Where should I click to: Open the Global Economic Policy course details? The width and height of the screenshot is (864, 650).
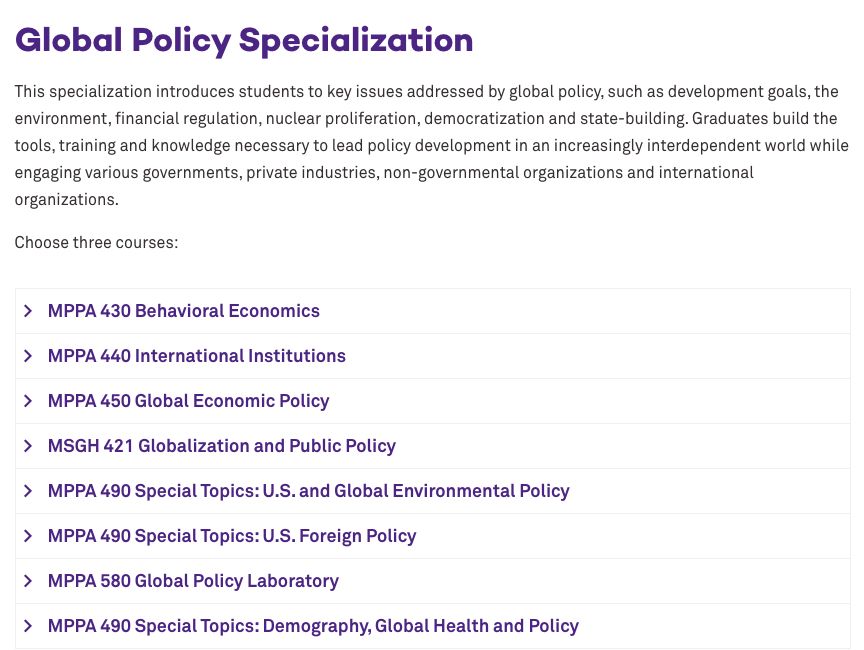[x=189, y=401]
